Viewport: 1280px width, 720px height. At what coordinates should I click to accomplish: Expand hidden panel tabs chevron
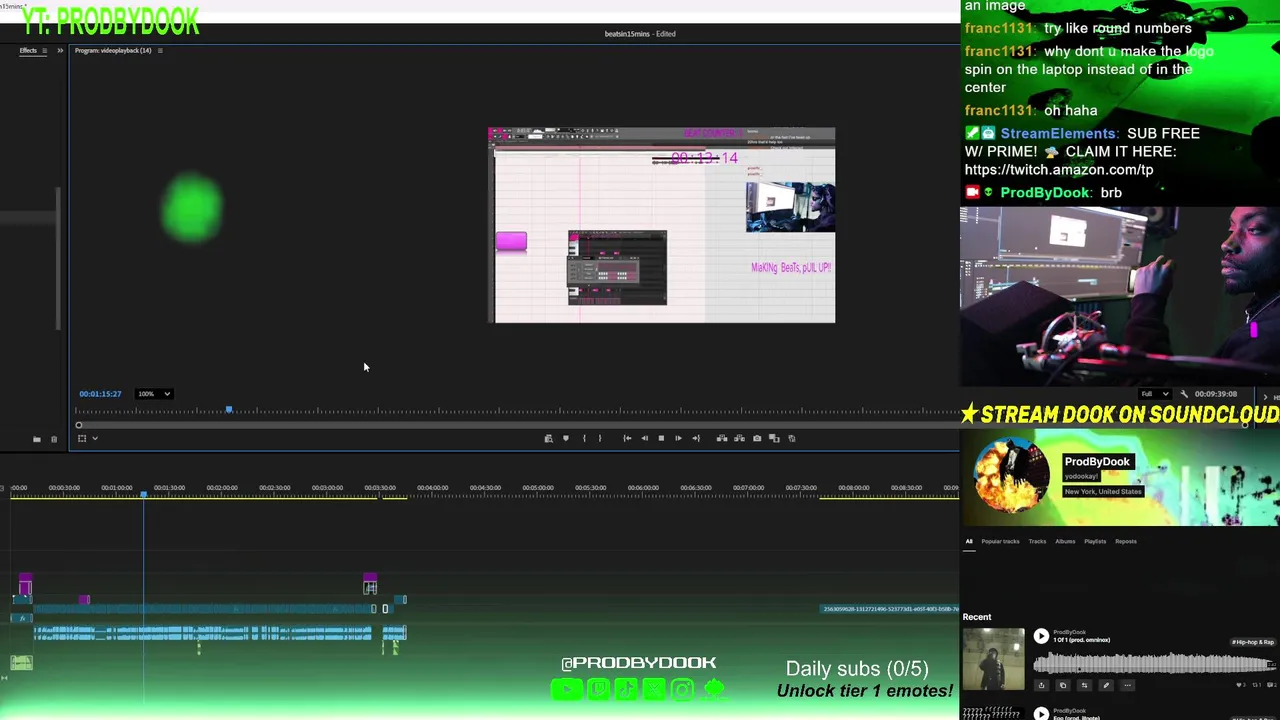point(60,50)
